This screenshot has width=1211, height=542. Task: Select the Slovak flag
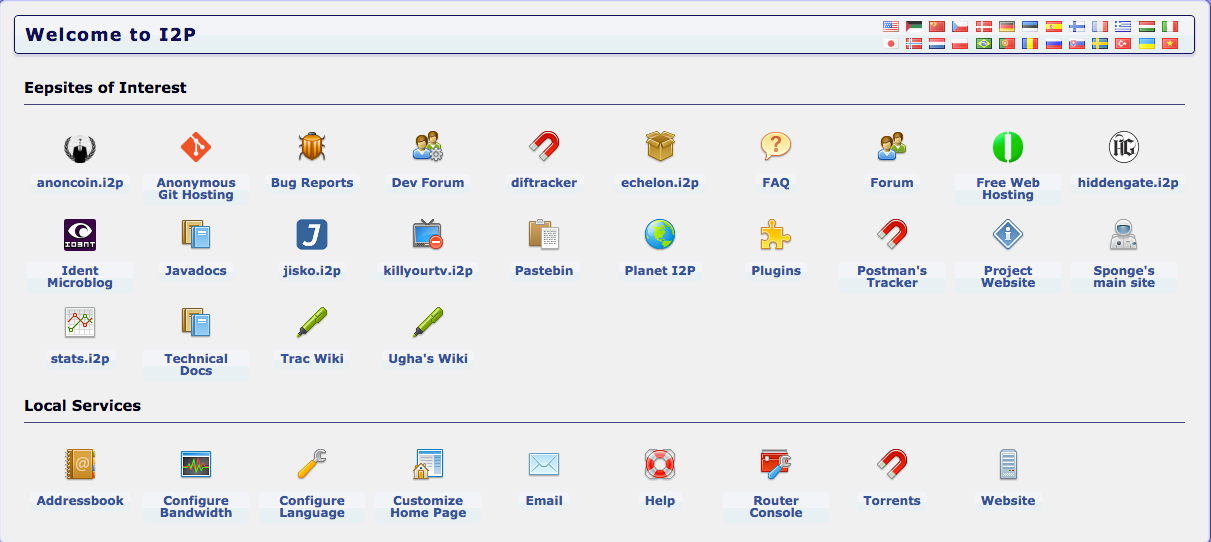[1077, 44]
